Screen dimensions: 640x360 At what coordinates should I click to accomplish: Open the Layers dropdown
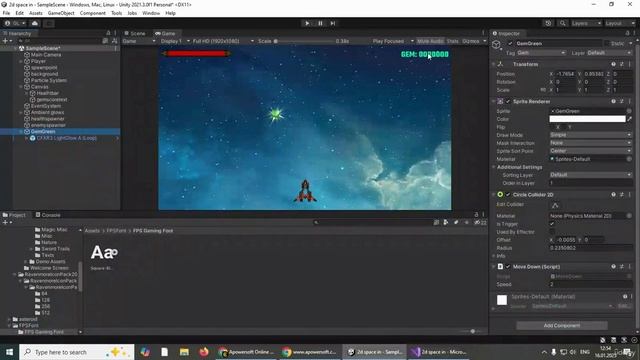(586, 23)
